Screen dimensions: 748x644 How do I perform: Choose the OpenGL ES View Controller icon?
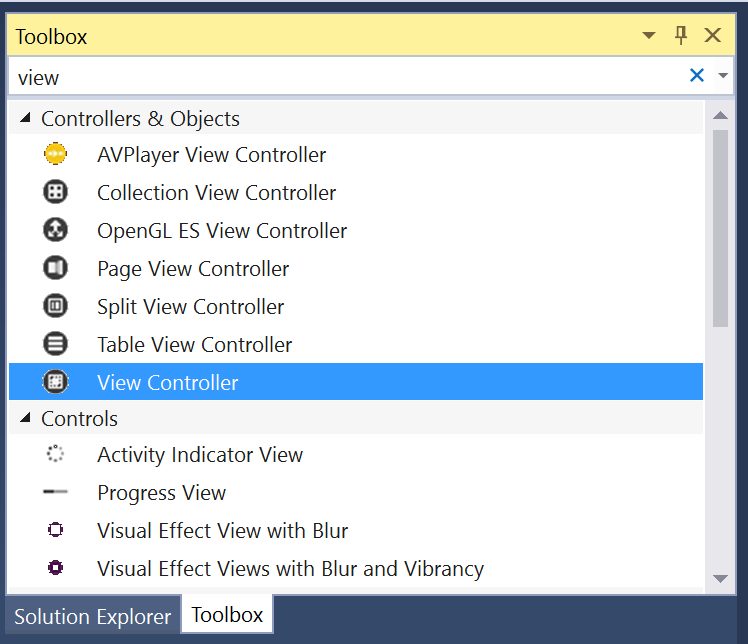click(55, 230)
